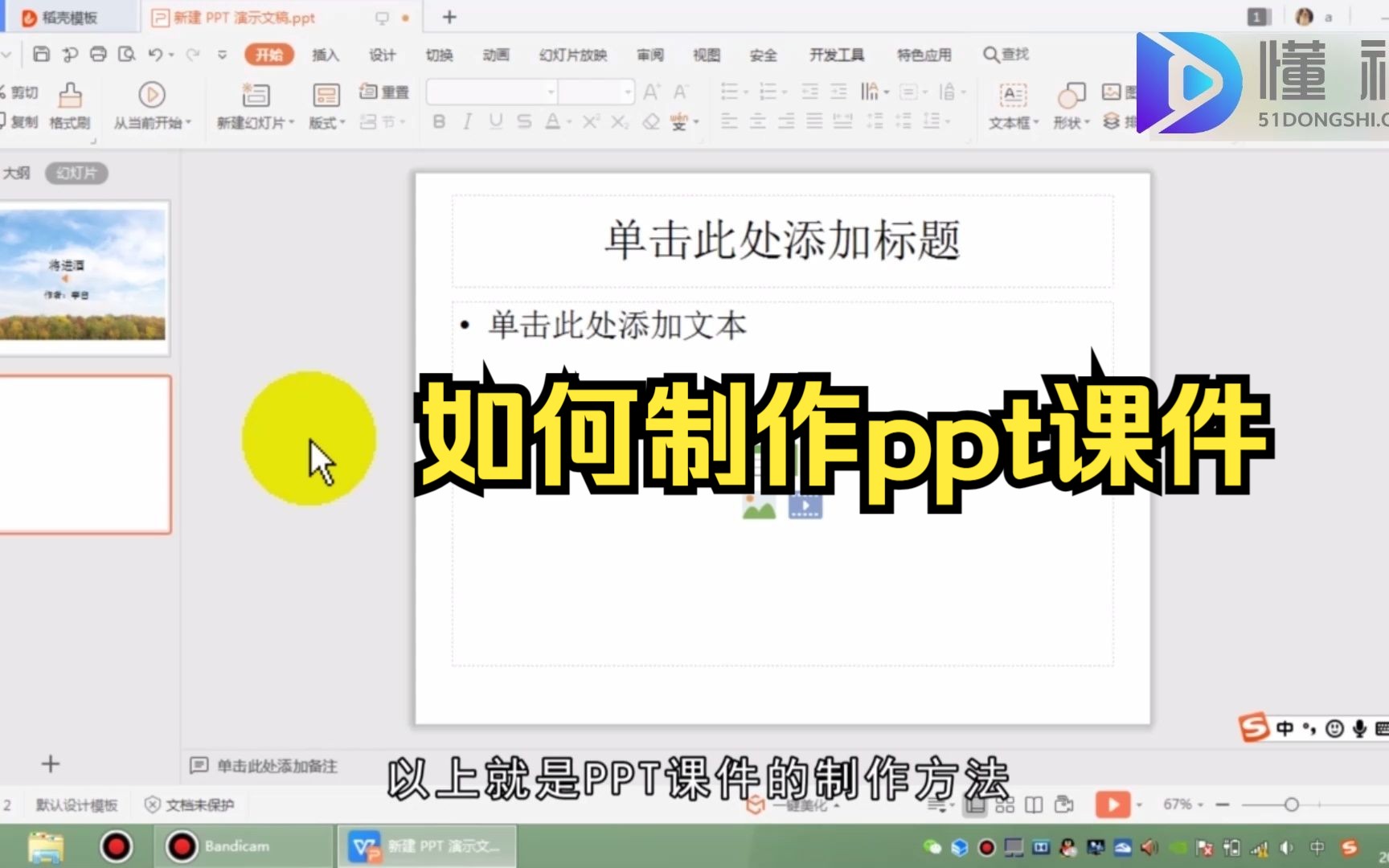Switch to the 动画 ribbon tab

(495, 55)
